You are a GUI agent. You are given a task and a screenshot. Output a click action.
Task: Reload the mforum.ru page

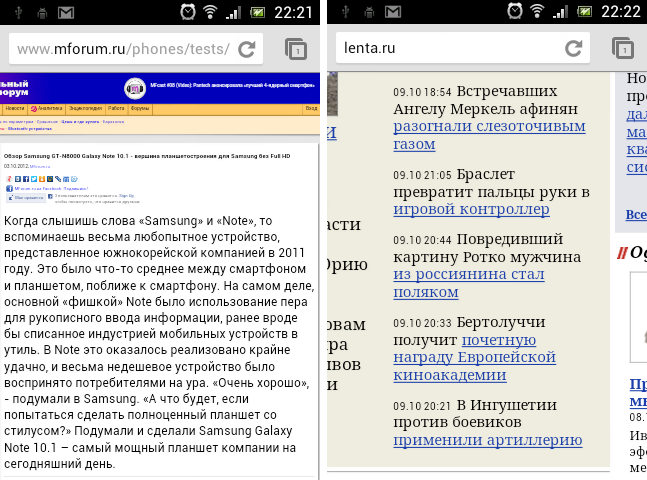tap(249, 48)
